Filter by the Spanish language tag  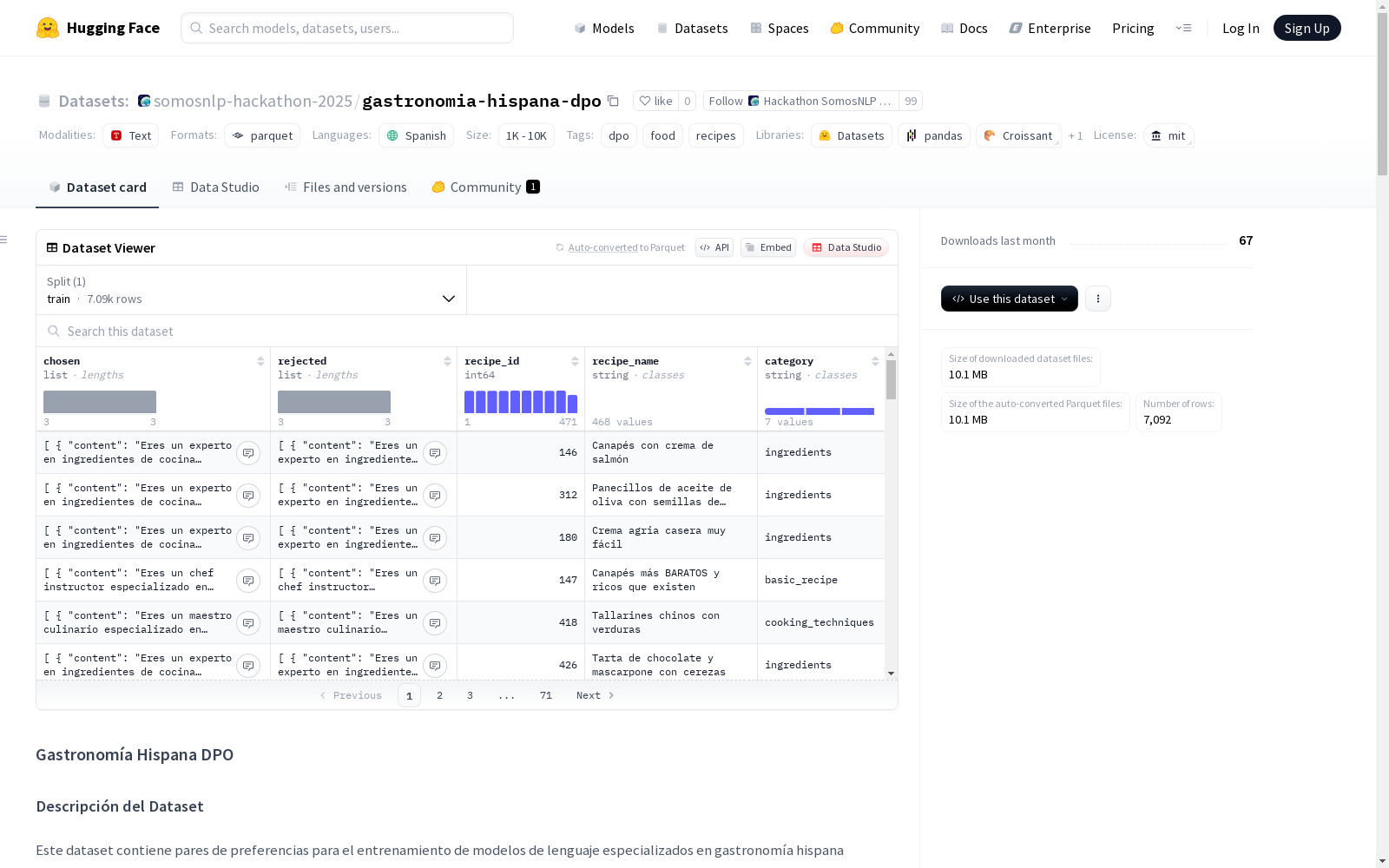coord(417,135)
